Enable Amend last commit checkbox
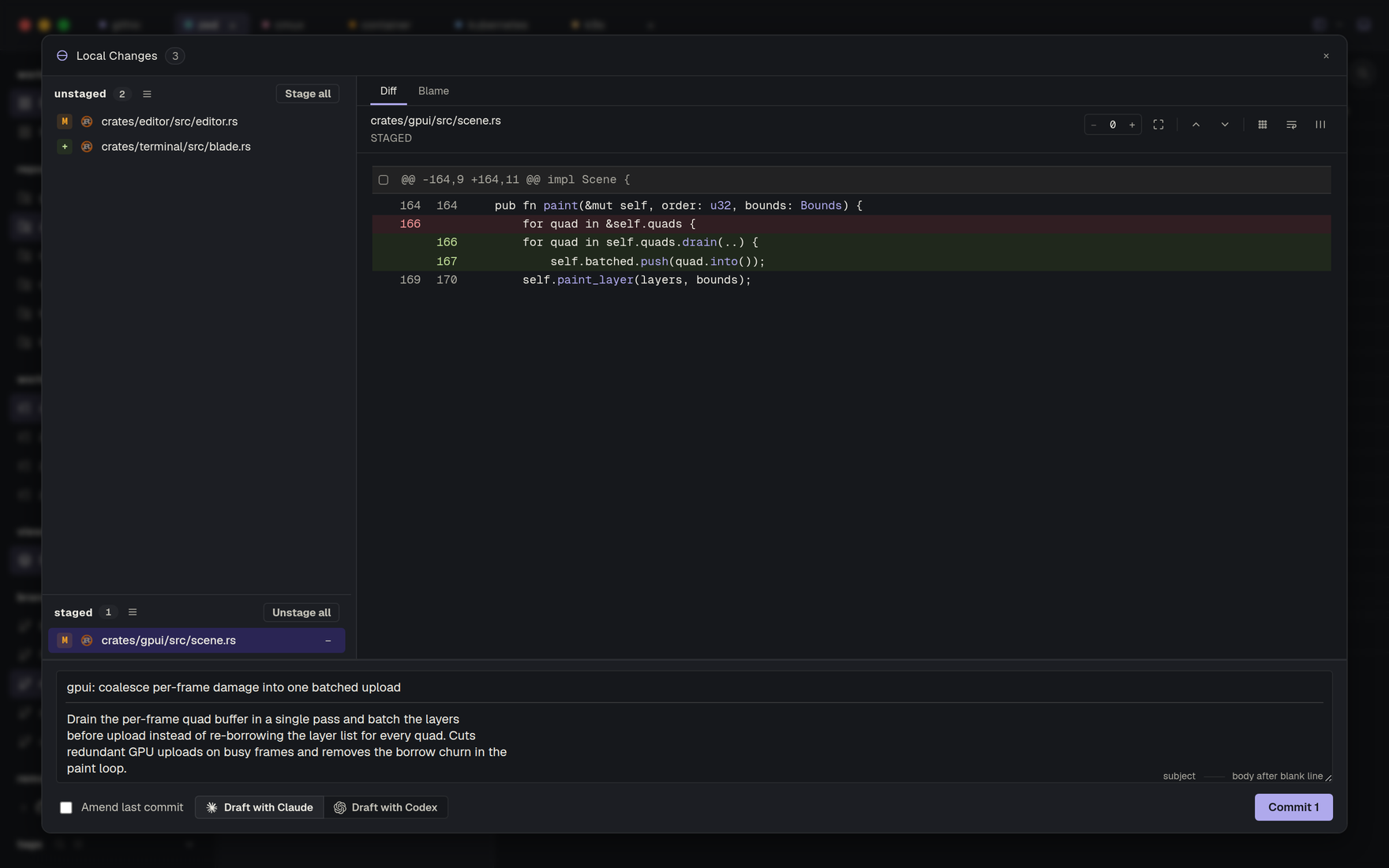 [66, 807]
